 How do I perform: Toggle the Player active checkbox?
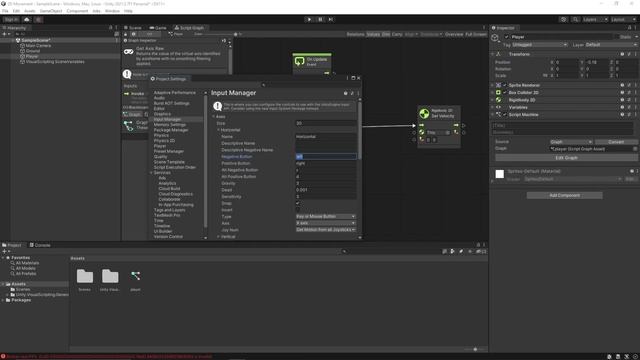[507, 37]
